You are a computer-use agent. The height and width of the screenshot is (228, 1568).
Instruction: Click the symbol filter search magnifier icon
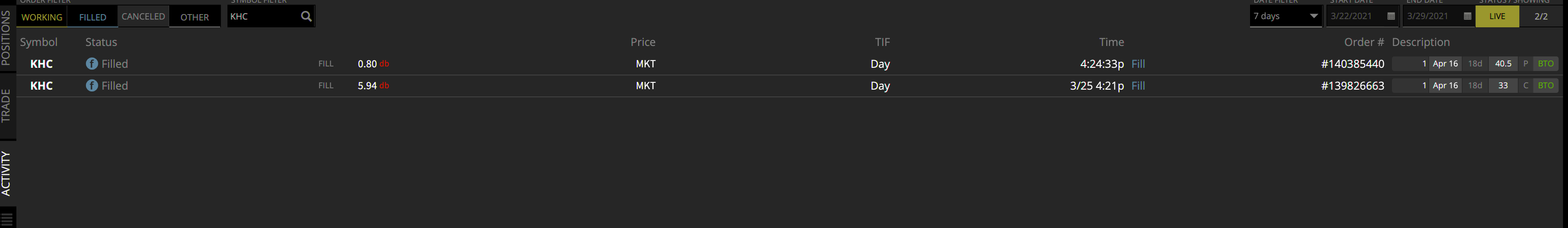(x=306, y=16)
